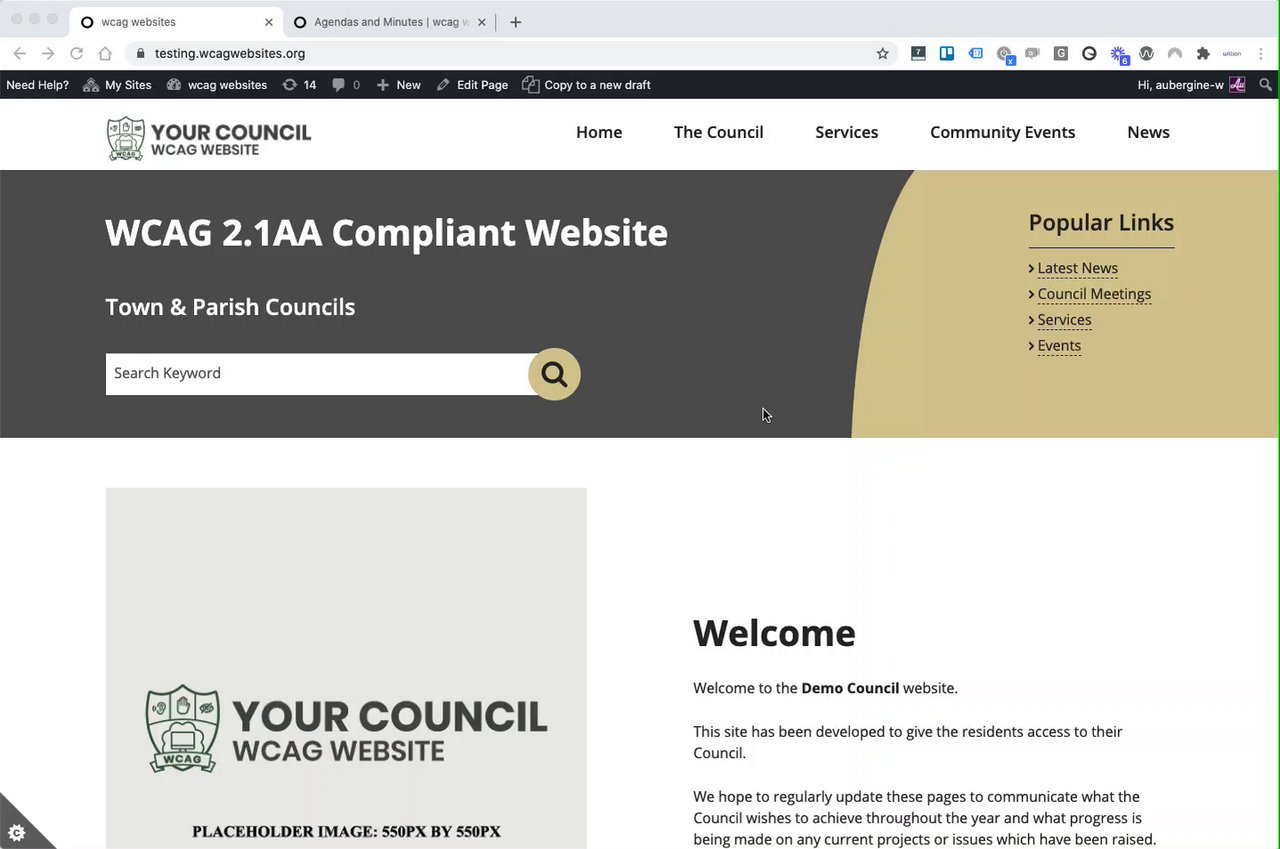
Task: Focus the Search Keyword input field
Action: point(318,374)
